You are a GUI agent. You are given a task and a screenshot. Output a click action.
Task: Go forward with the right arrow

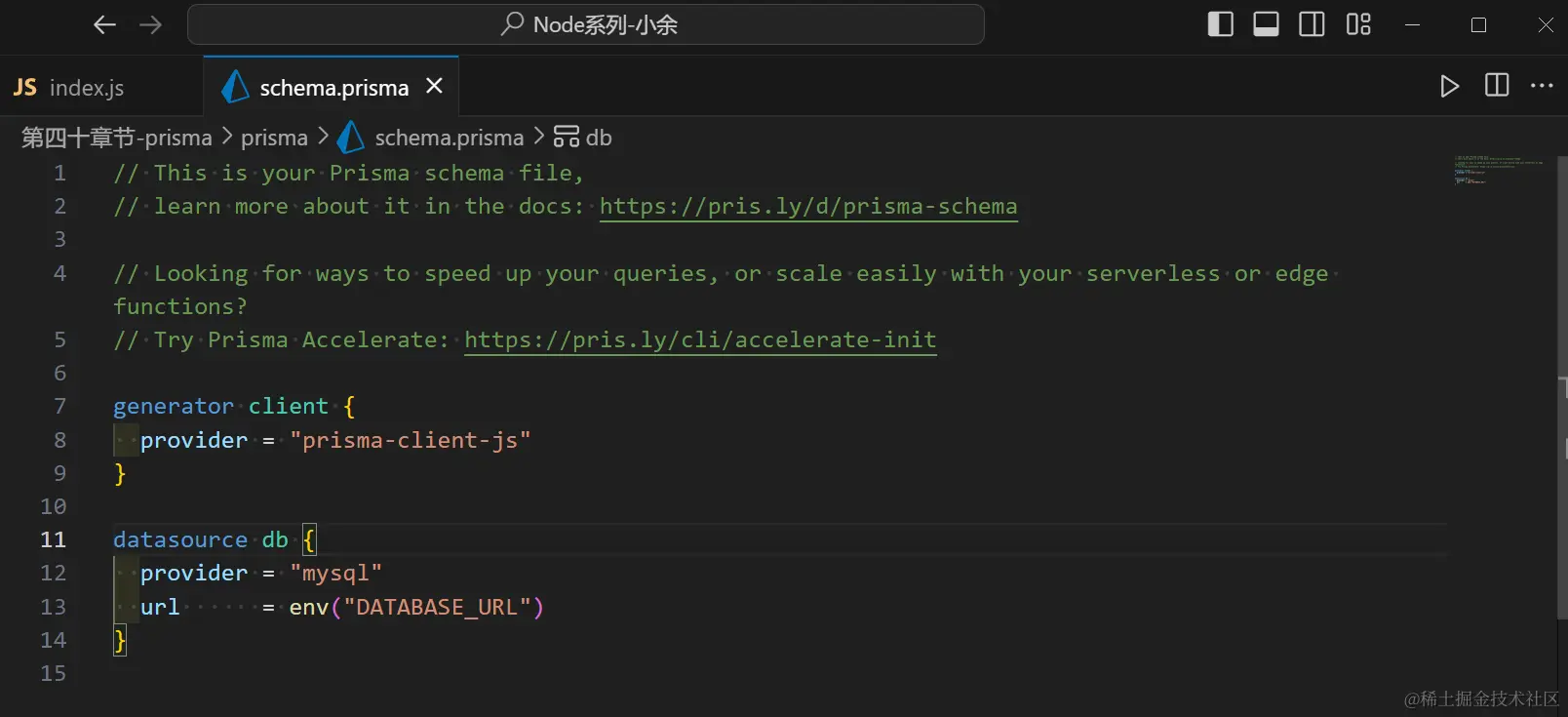150,25
